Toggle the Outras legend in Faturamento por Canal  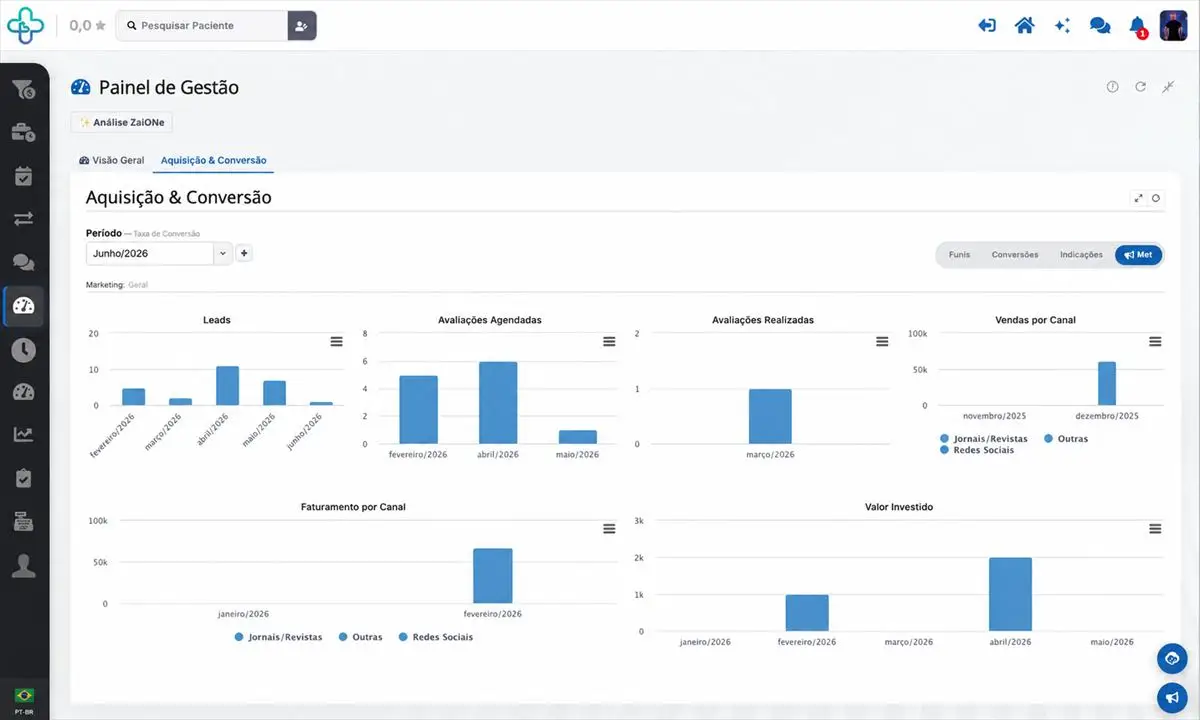[x=360, y=637]
